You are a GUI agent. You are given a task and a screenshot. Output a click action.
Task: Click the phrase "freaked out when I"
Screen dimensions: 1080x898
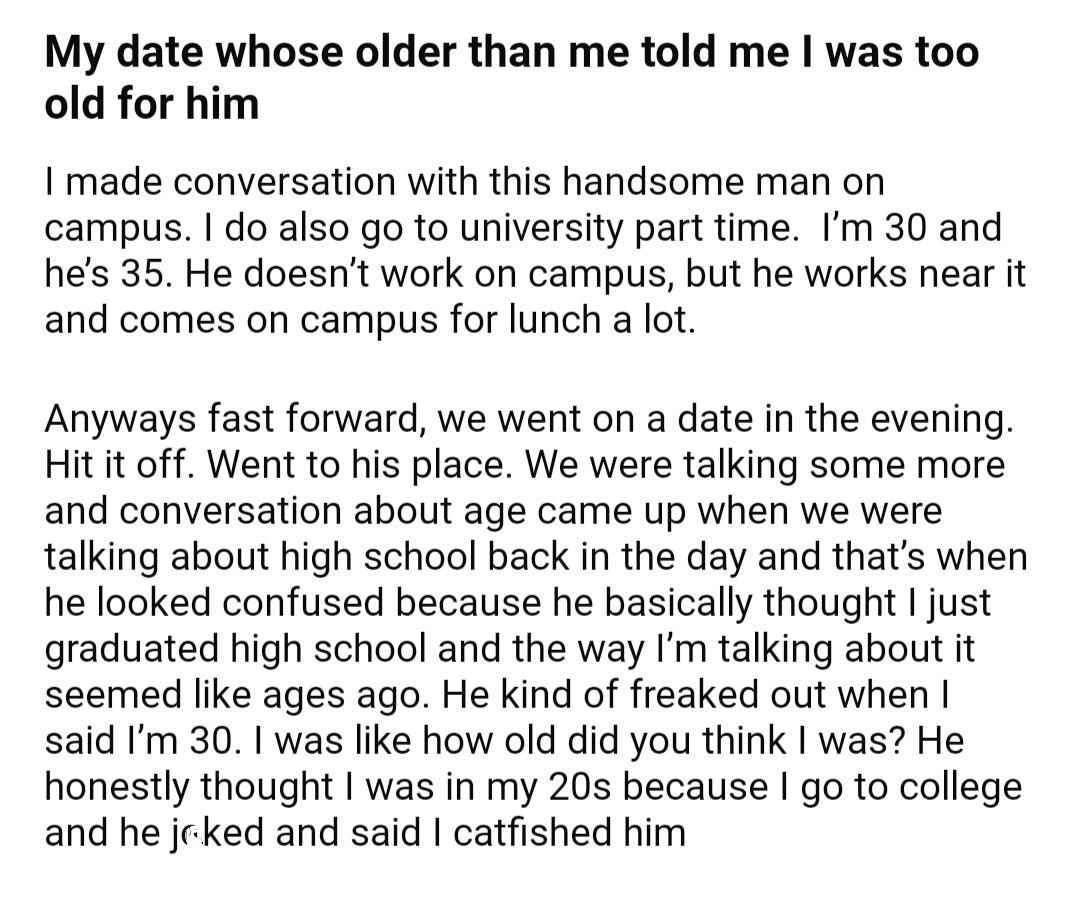point(790,694)
